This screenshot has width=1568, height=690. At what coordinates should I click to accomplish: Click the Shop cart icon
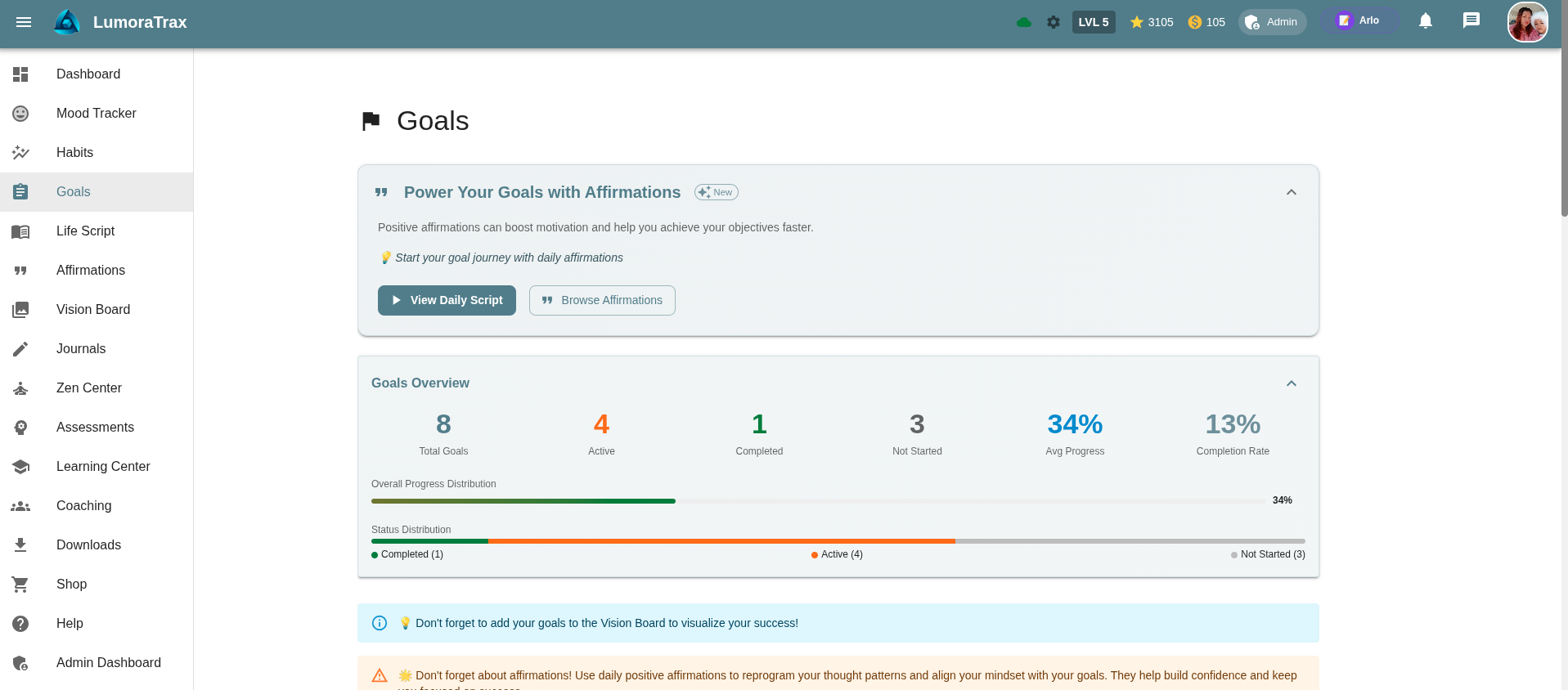[20, 585]
